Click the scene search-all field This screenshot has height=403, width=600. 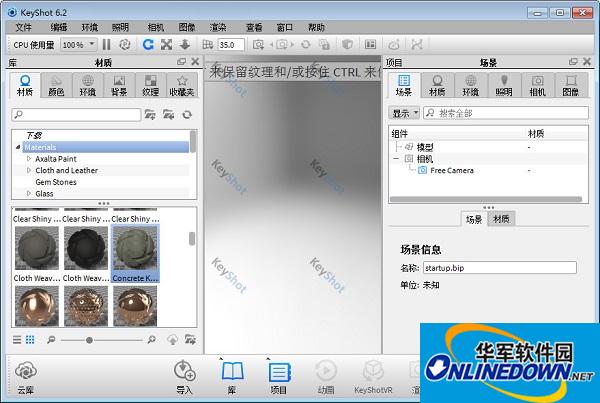click(x=505, y=113)
